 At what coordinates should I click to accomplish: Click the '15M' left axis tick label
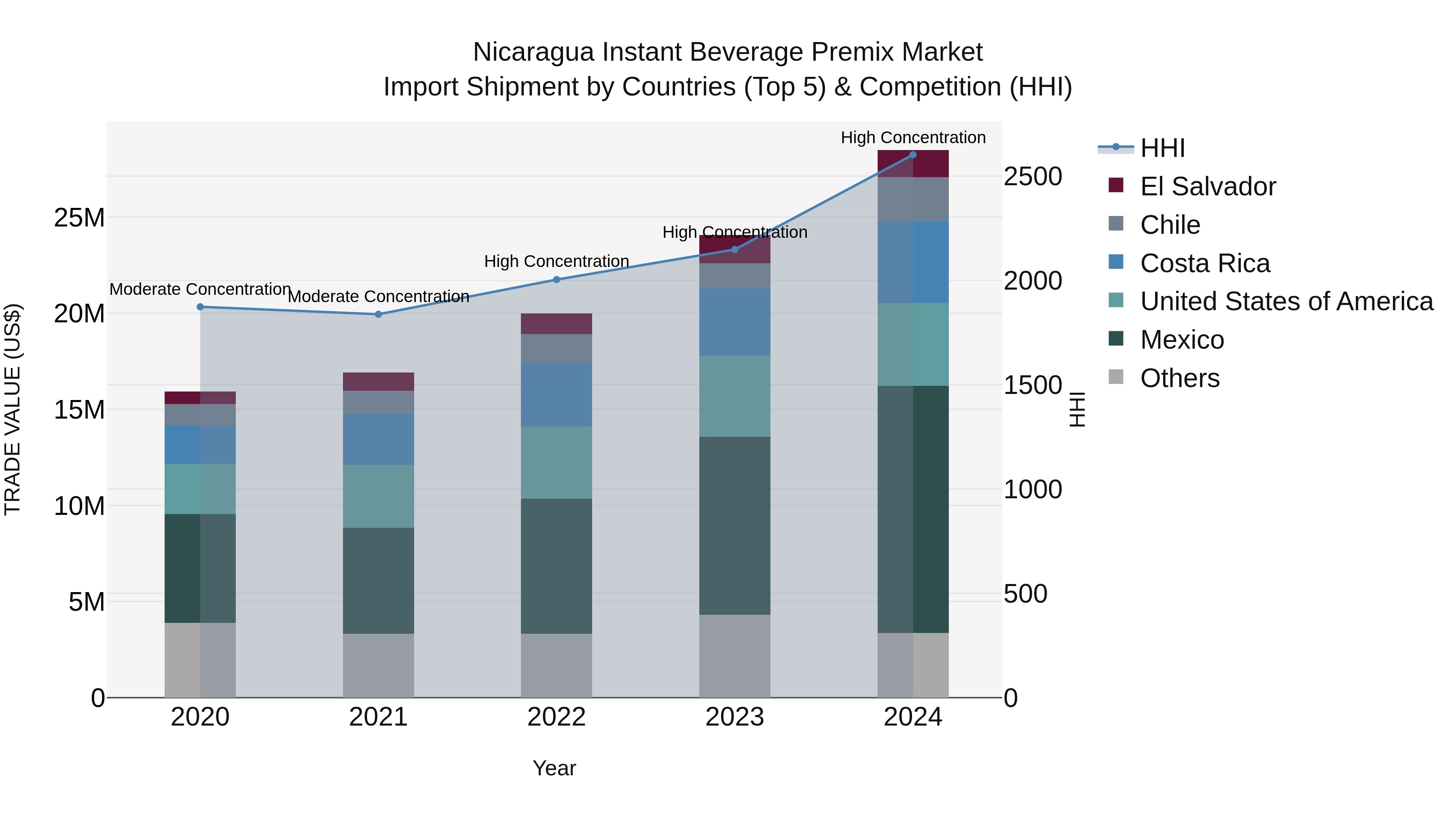(x=79, y=410)
